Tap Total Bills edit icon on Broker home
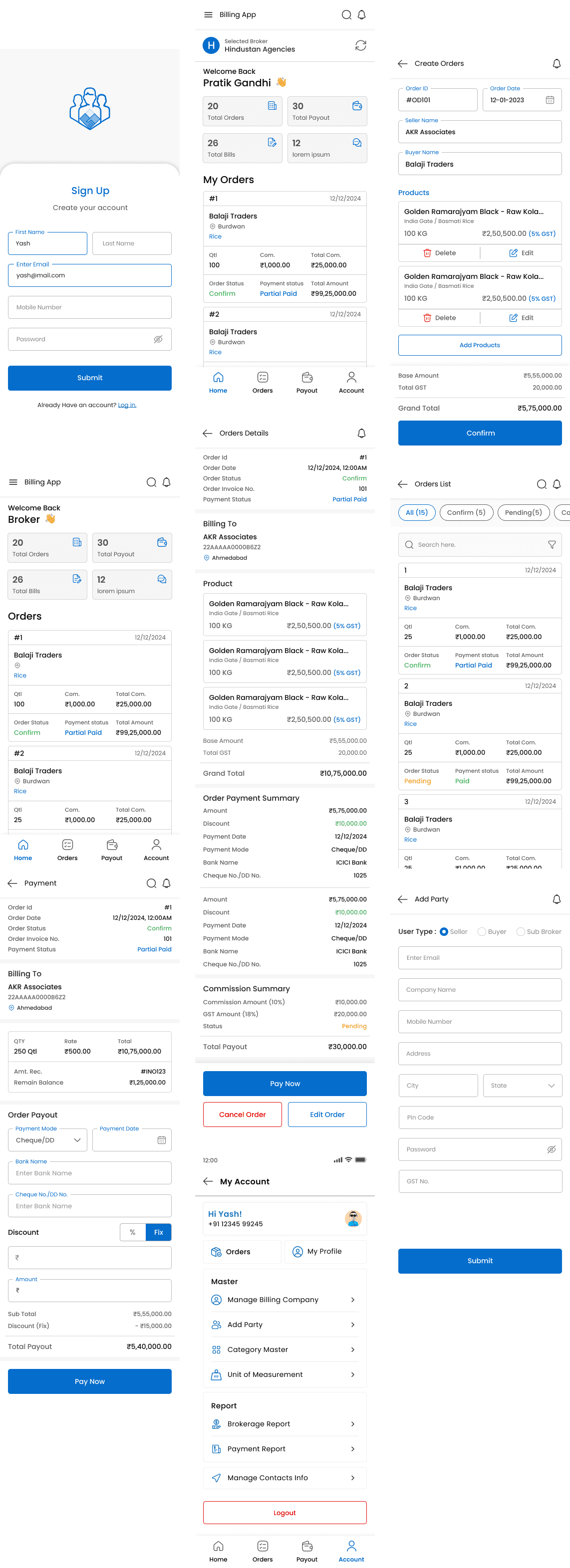 (77, 579)
